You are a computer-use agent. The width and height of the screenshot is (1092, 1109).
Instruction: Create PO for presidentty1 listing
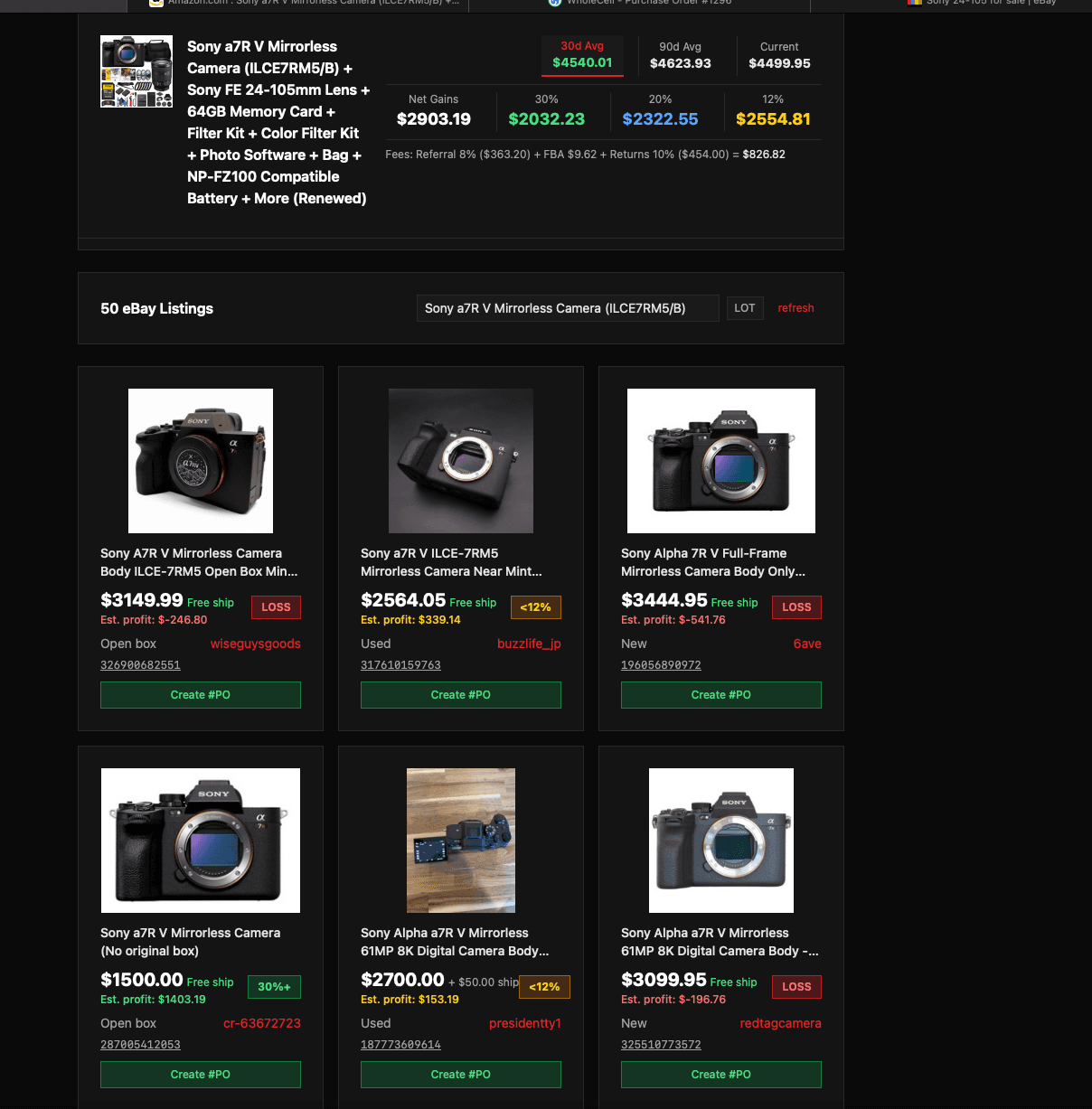coord(461,1075)
